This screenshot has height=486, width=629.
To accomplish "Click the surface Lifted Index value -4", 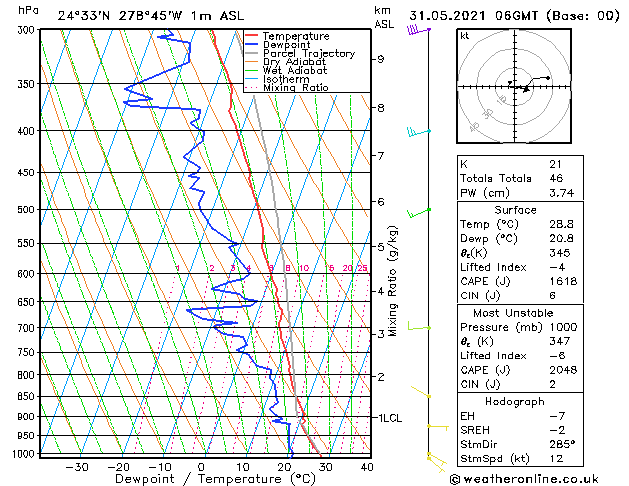I will (x=557, y=267).
